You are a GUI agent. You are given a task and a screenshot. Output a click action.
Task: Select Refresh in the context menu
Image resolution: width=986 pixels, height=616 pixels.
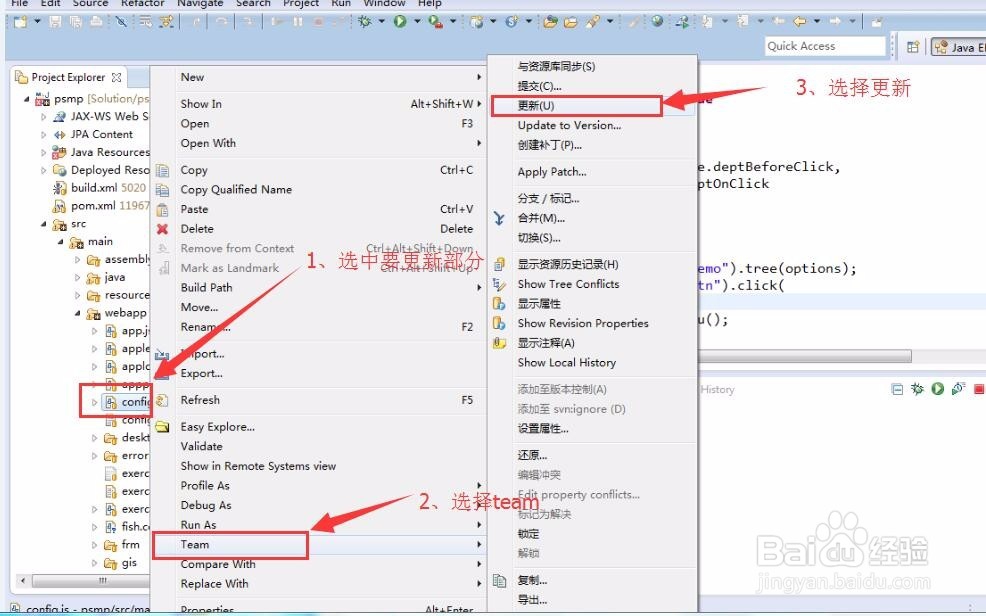[319, 400]
